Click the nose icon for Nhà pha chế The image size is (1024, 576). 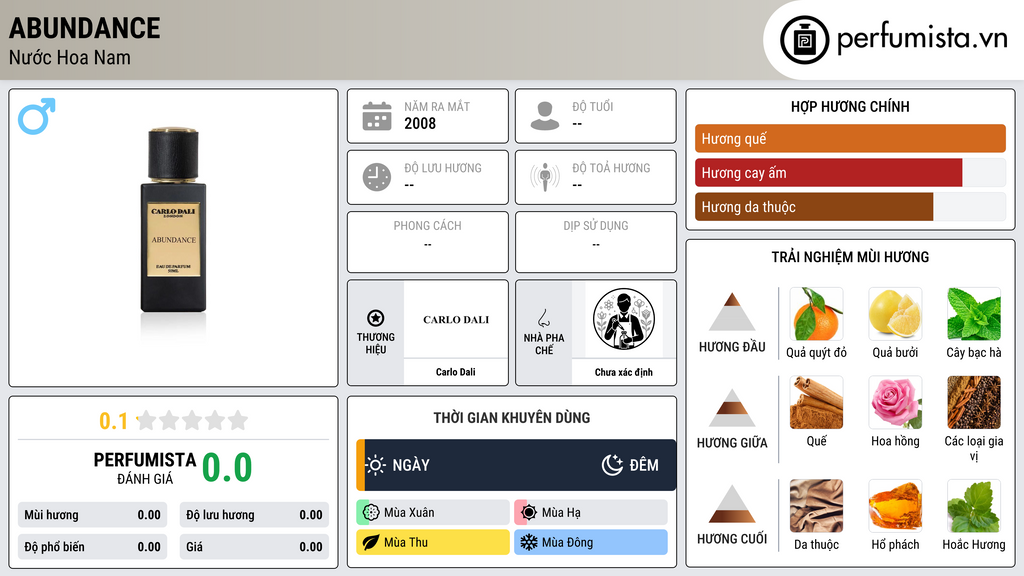543,318
